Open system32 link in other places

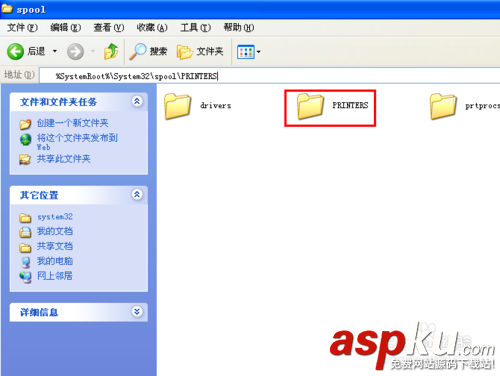point(55,217)
